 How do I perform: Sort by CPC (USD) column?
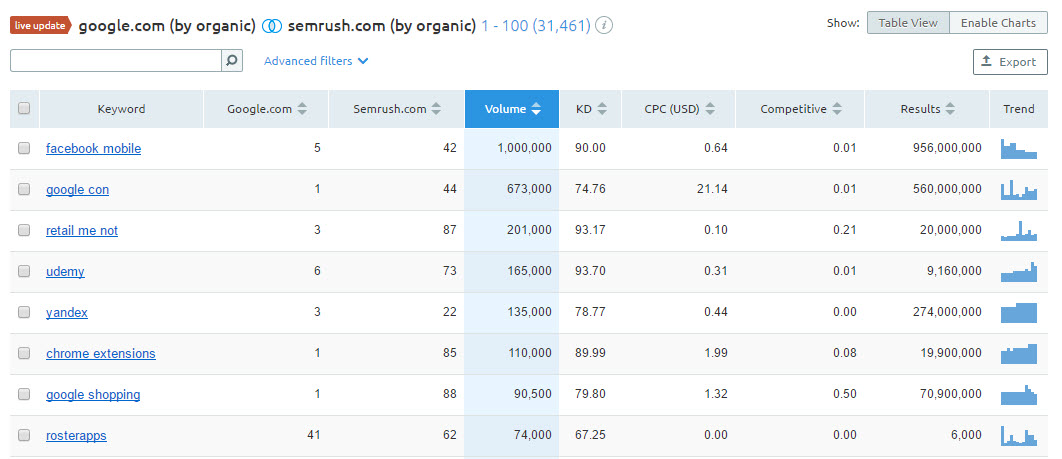click(x=678, y=109)
